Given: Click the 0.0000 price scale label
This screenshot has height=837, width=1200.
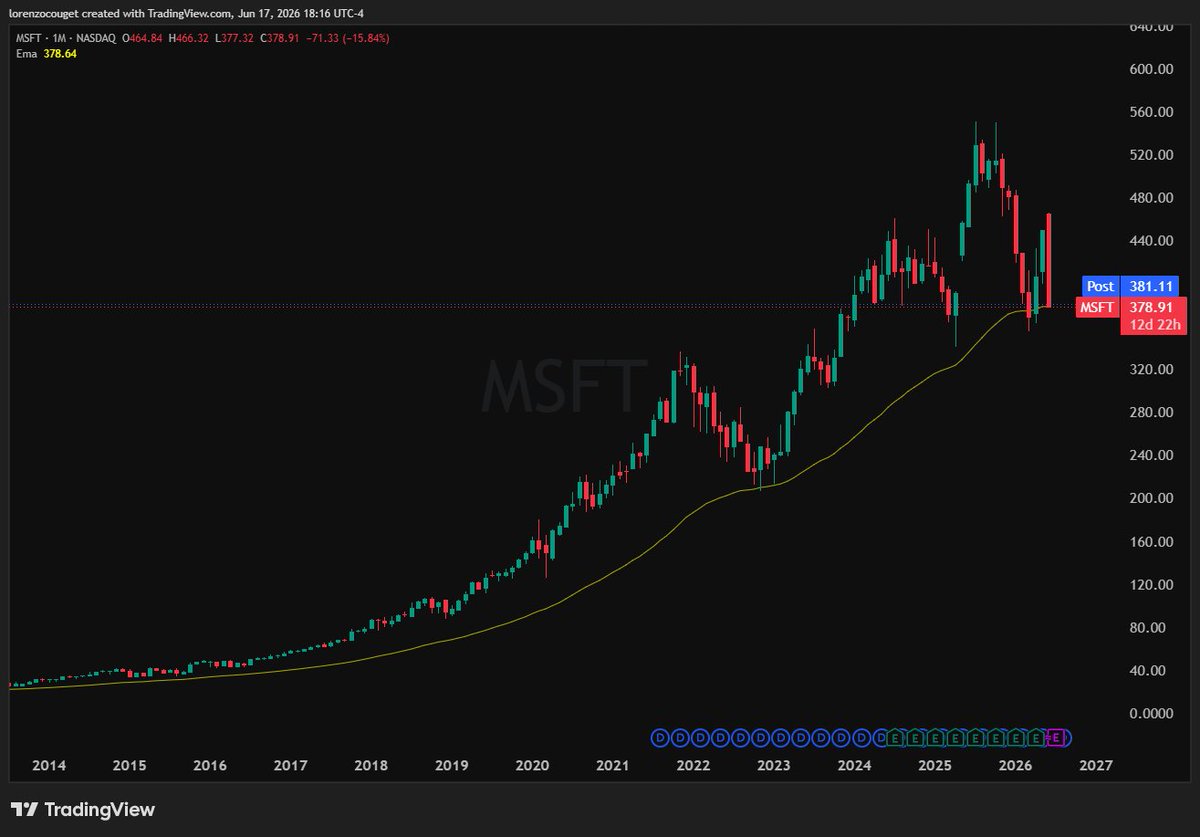Looking at the screenshot, I should 1150,714.
